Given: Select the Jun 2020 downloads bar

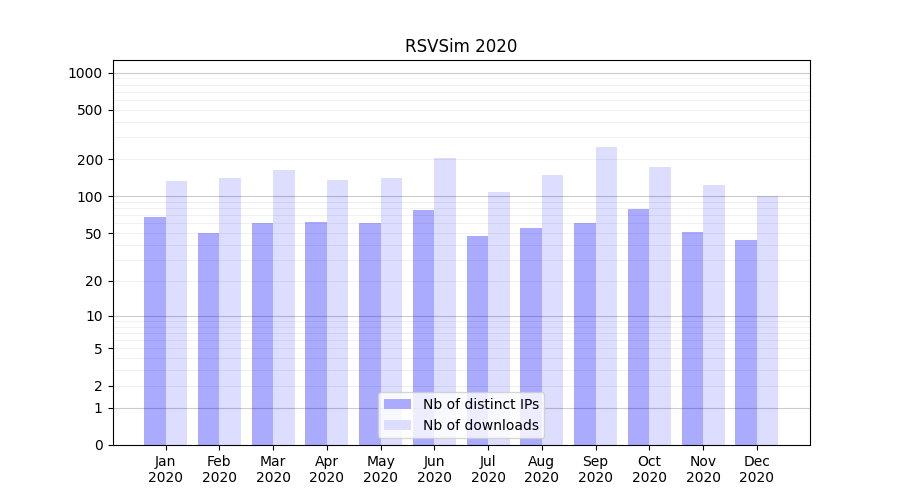Looking at the screenshot, I should pyautogui.click(x=445, y=301).
